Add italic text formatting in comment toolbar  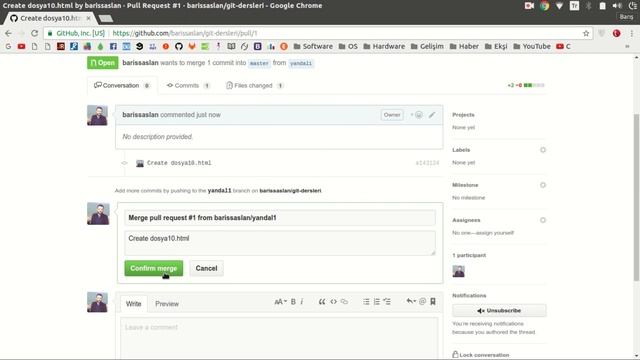(x=302, y=302)
